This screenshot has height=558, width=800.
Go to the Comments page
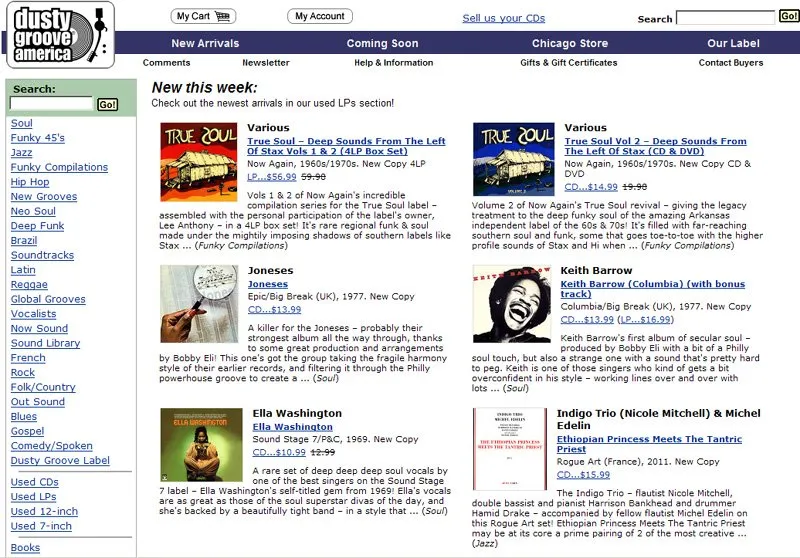[166, 63]
